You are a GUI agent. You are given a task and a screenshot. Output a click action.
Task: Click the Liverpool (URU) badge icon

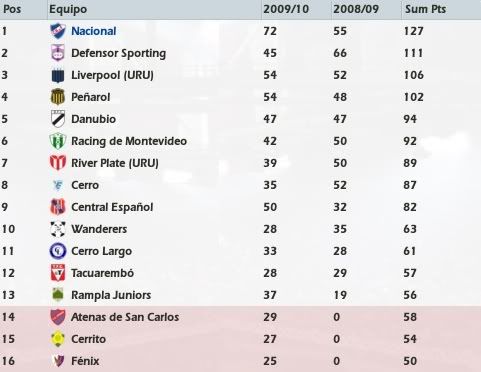(58, 75)
